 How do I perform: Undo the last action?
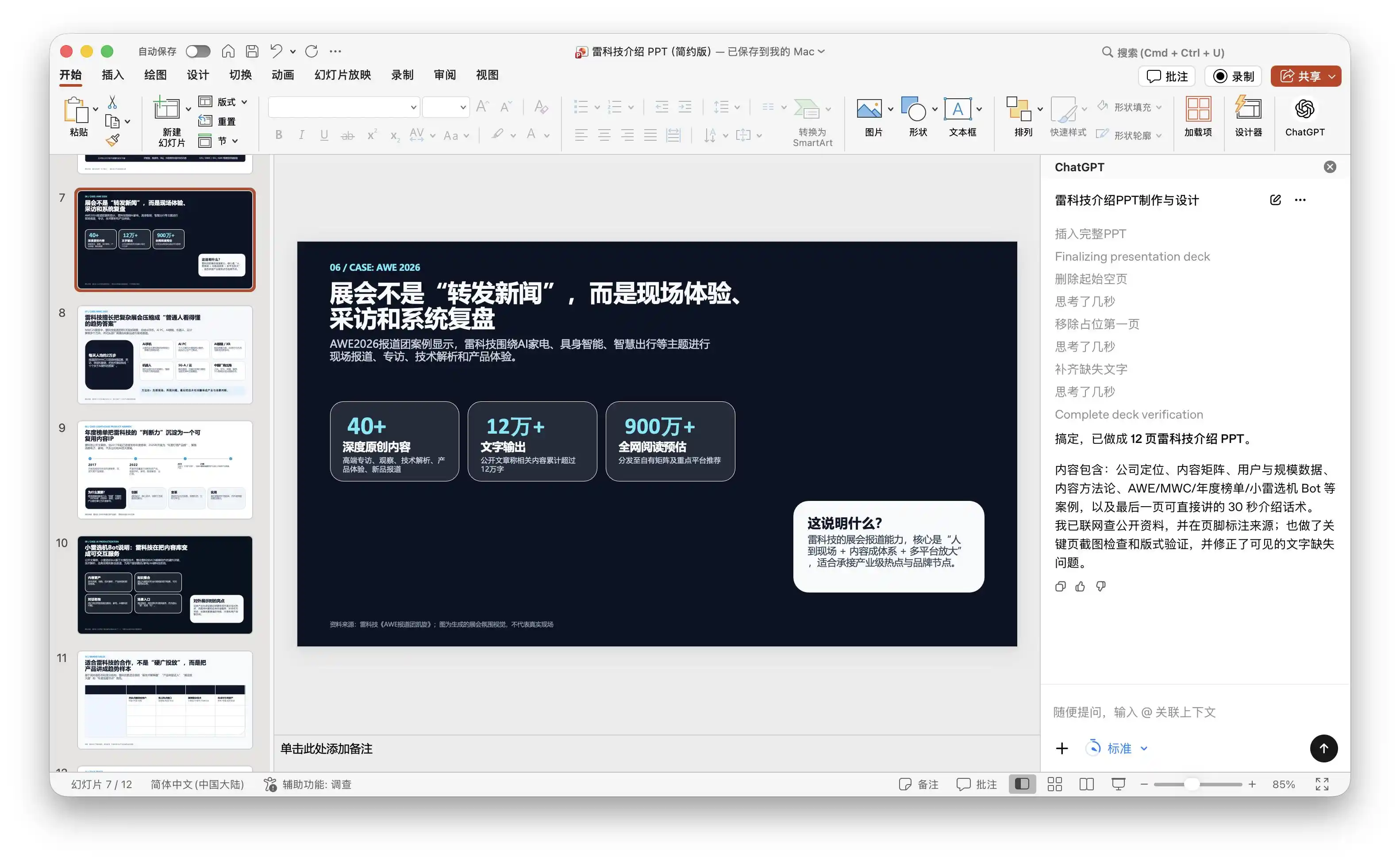[x=277, y=51]
